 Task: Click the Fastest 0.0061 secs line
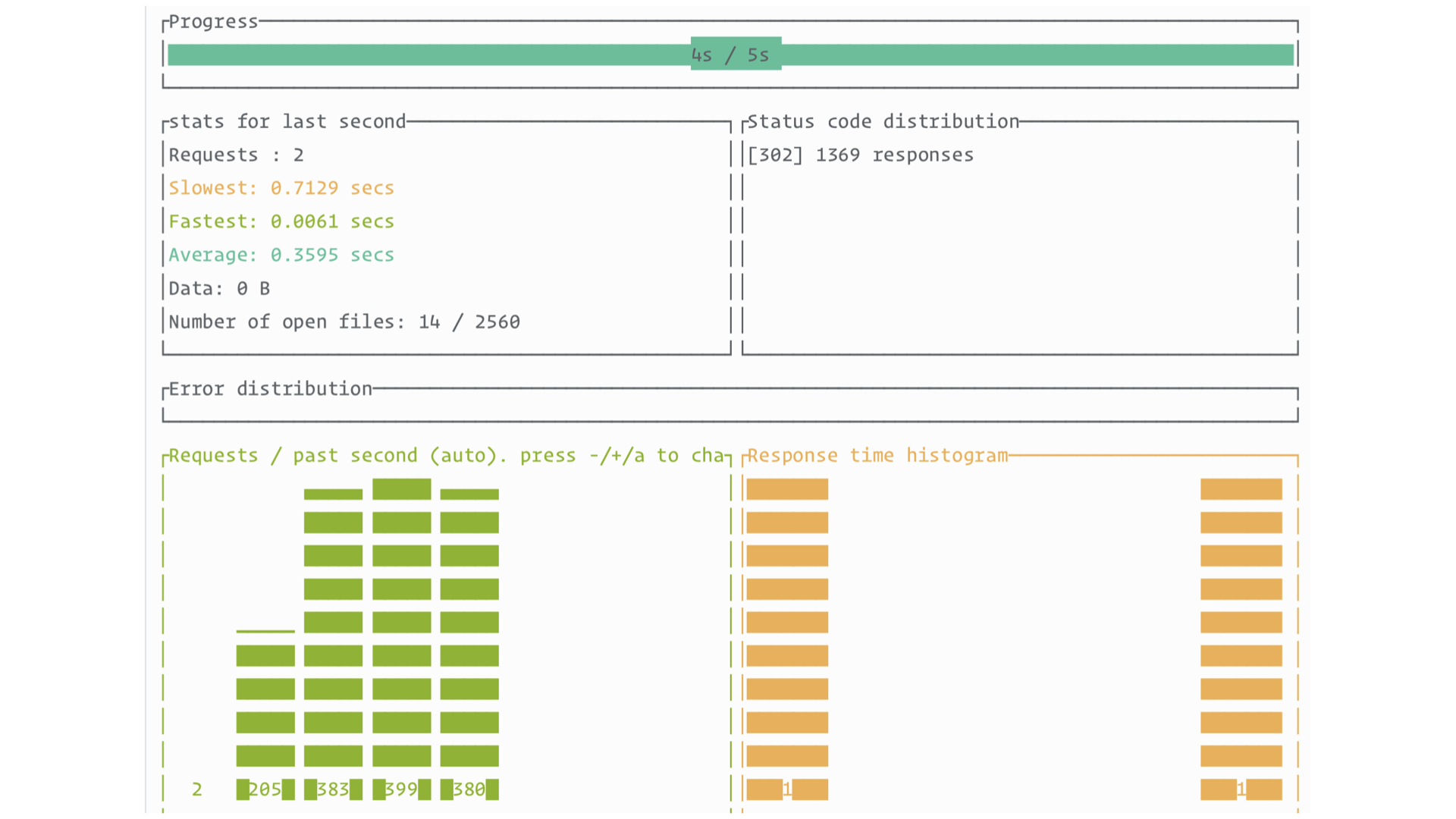click(281, 221)
